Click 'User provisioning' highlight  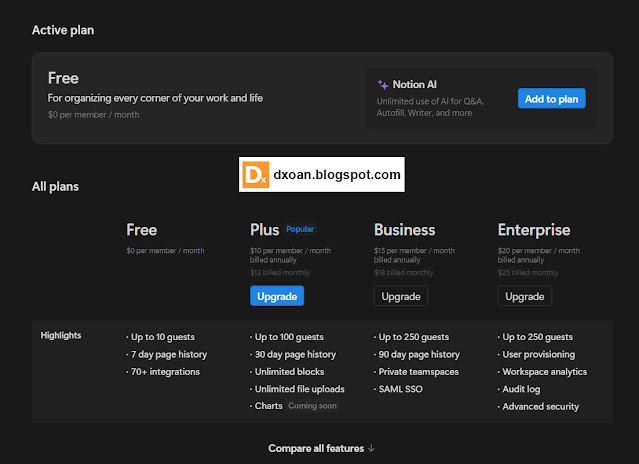539,354
